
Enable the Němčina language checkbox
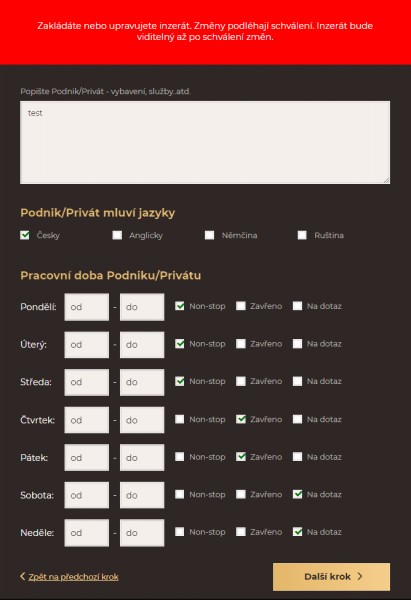click(209, 235)
